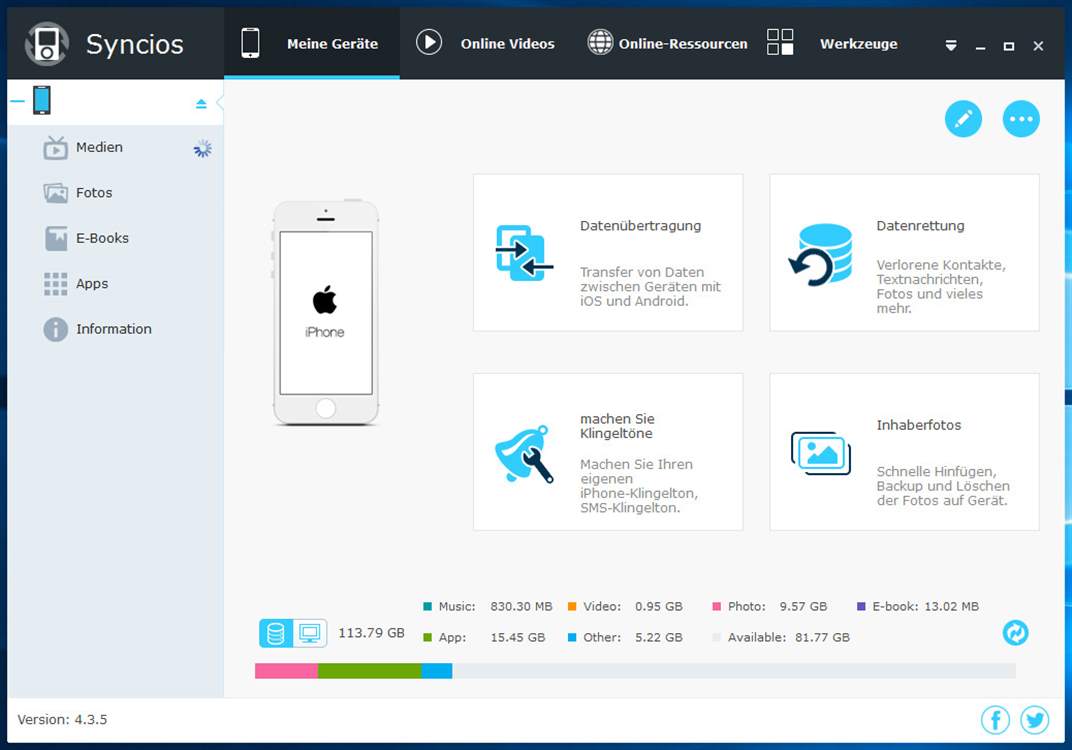
Task: Click the bell with wrench ringtone icon
Action: 524,454
